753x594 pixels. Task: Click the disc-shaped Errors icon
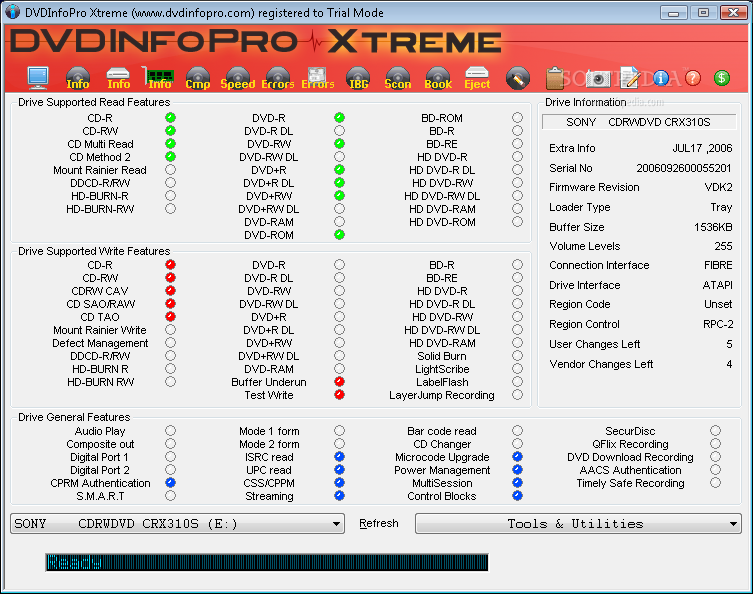point(278,78)
